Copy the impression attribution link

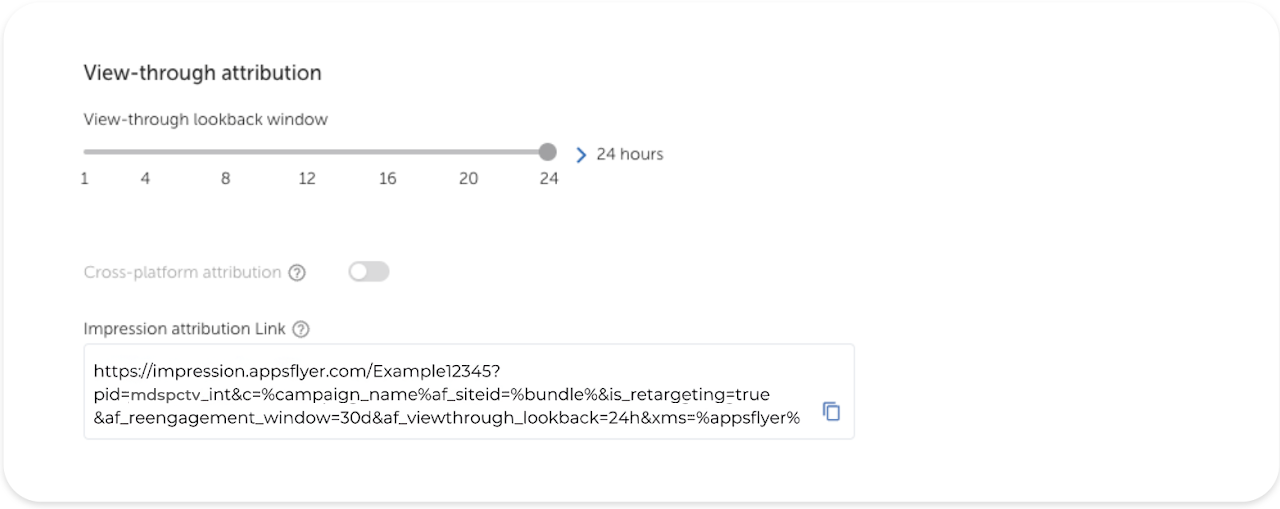coord(831,411)
